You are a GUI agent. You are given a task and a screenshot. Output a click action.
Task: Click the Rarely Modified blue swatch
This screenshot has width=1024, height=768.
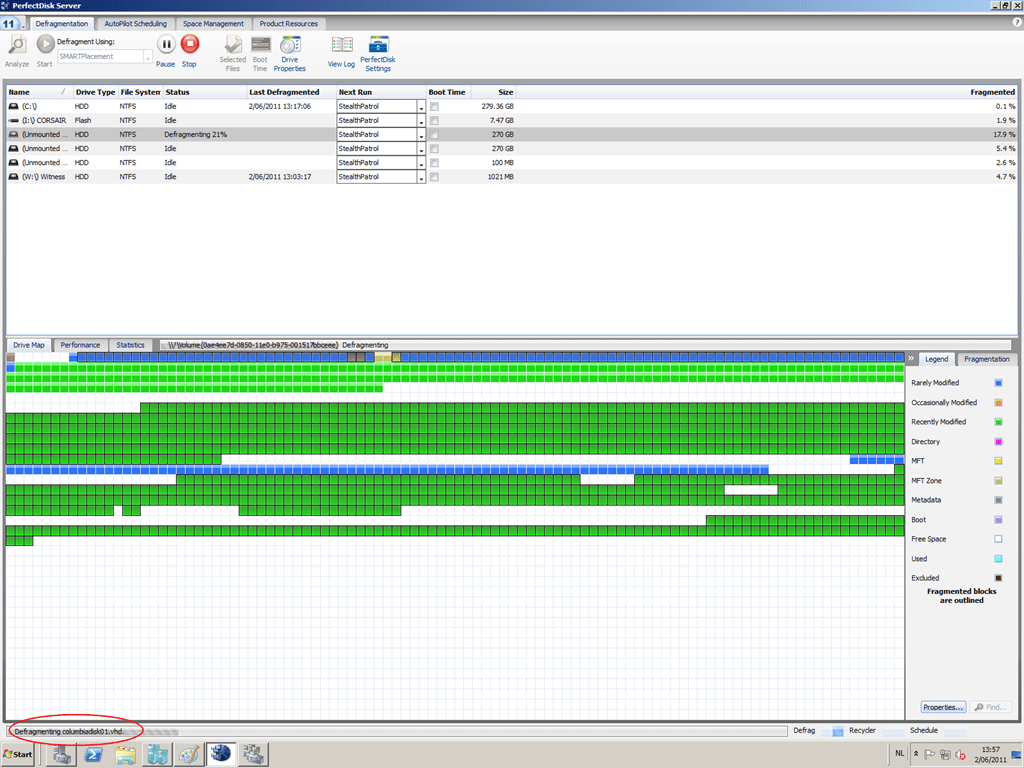point(999,383)
